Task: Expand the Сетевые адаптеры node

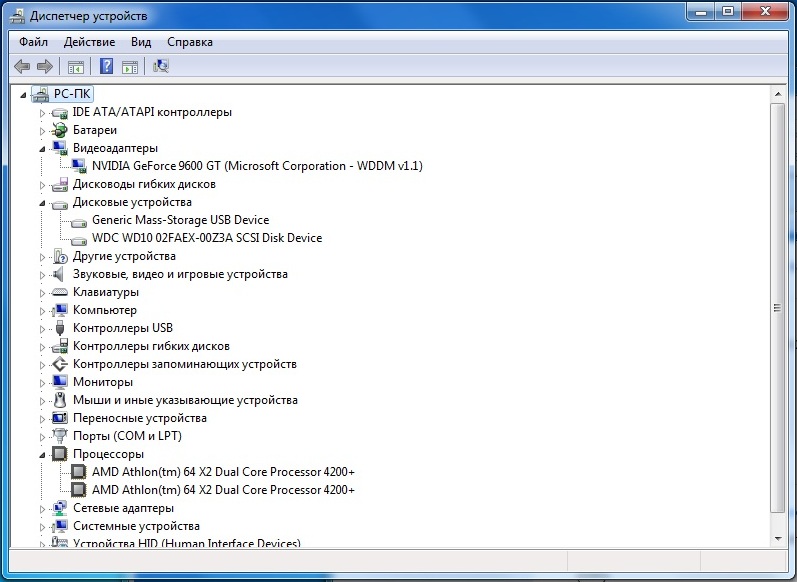Action: [x=43, y=508]
